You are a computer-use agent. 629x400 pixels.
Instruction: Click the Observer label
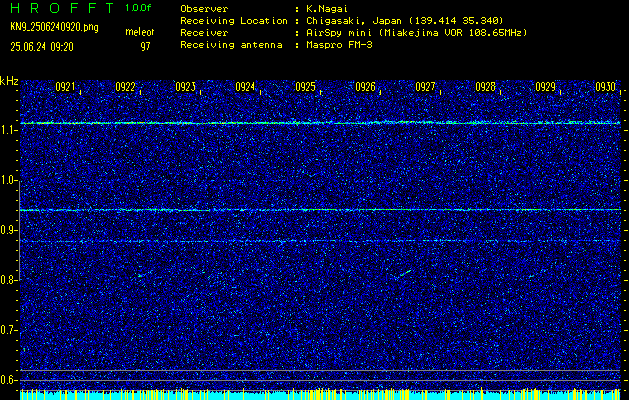pos(204,8)
